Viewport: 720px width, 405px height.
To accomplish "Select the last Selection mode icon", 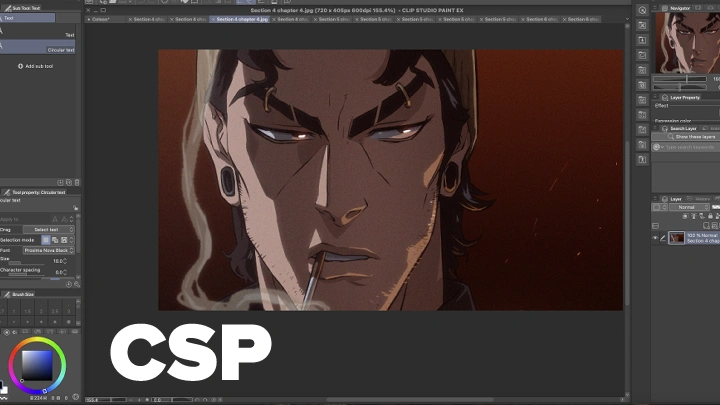I will pyautogui.click(x=64, y=240).
